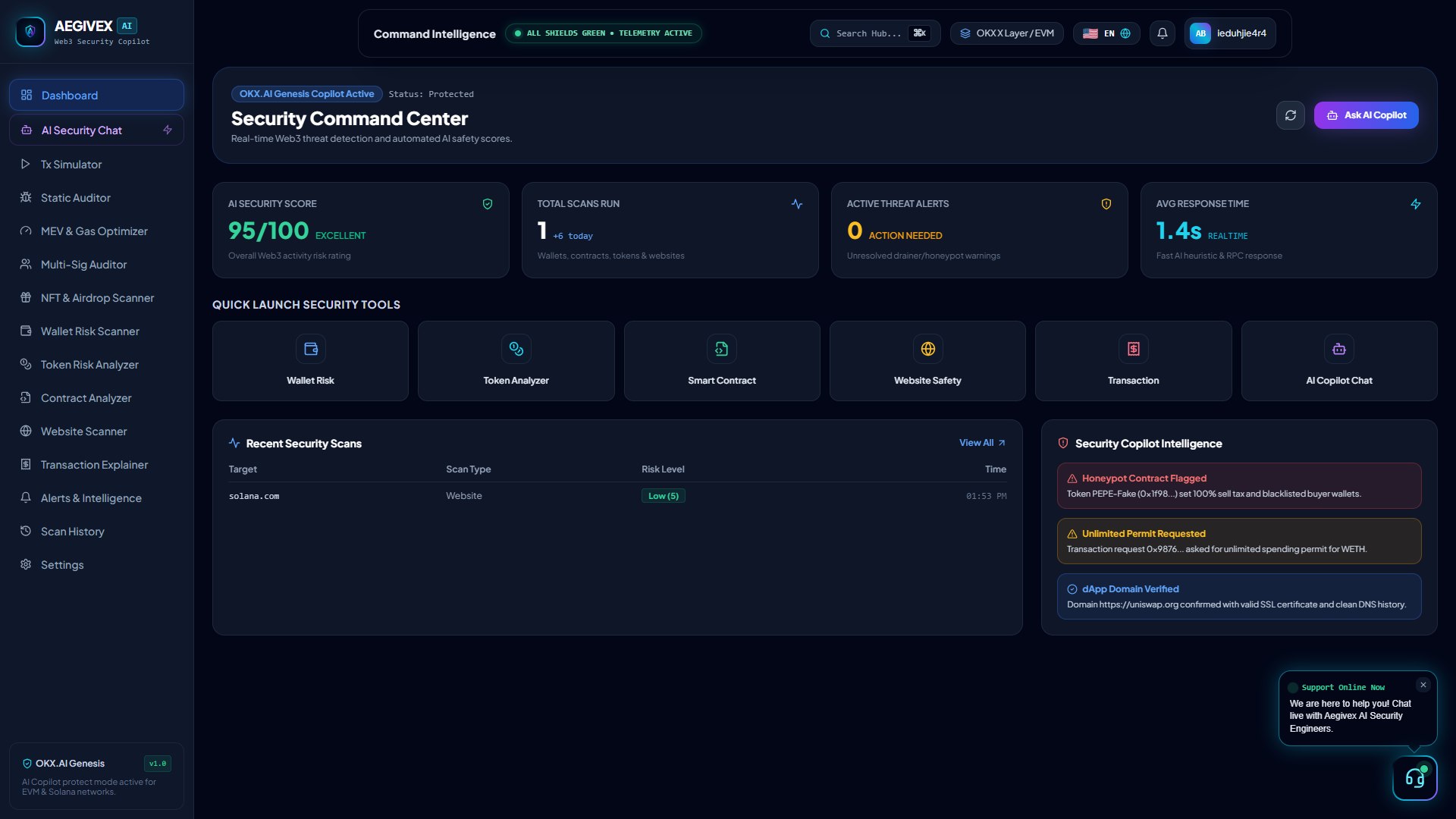Close the Support Online Now popup
Screen dimensions: 1456x819
tap(1423, 685)
